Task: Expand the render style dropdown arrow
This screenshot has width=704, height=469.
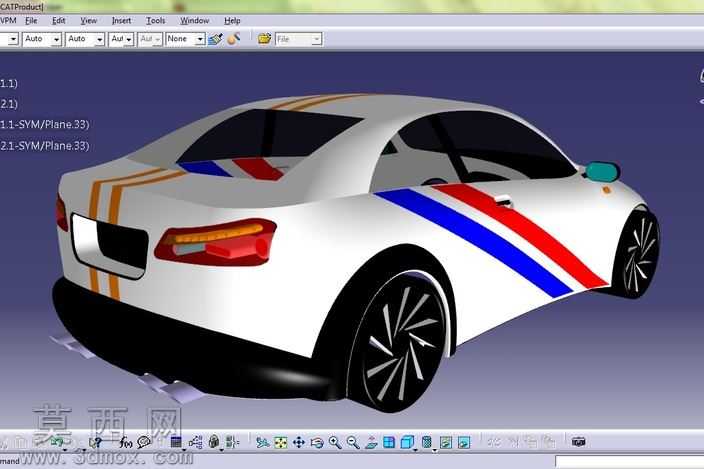Action: click(434, 449)
